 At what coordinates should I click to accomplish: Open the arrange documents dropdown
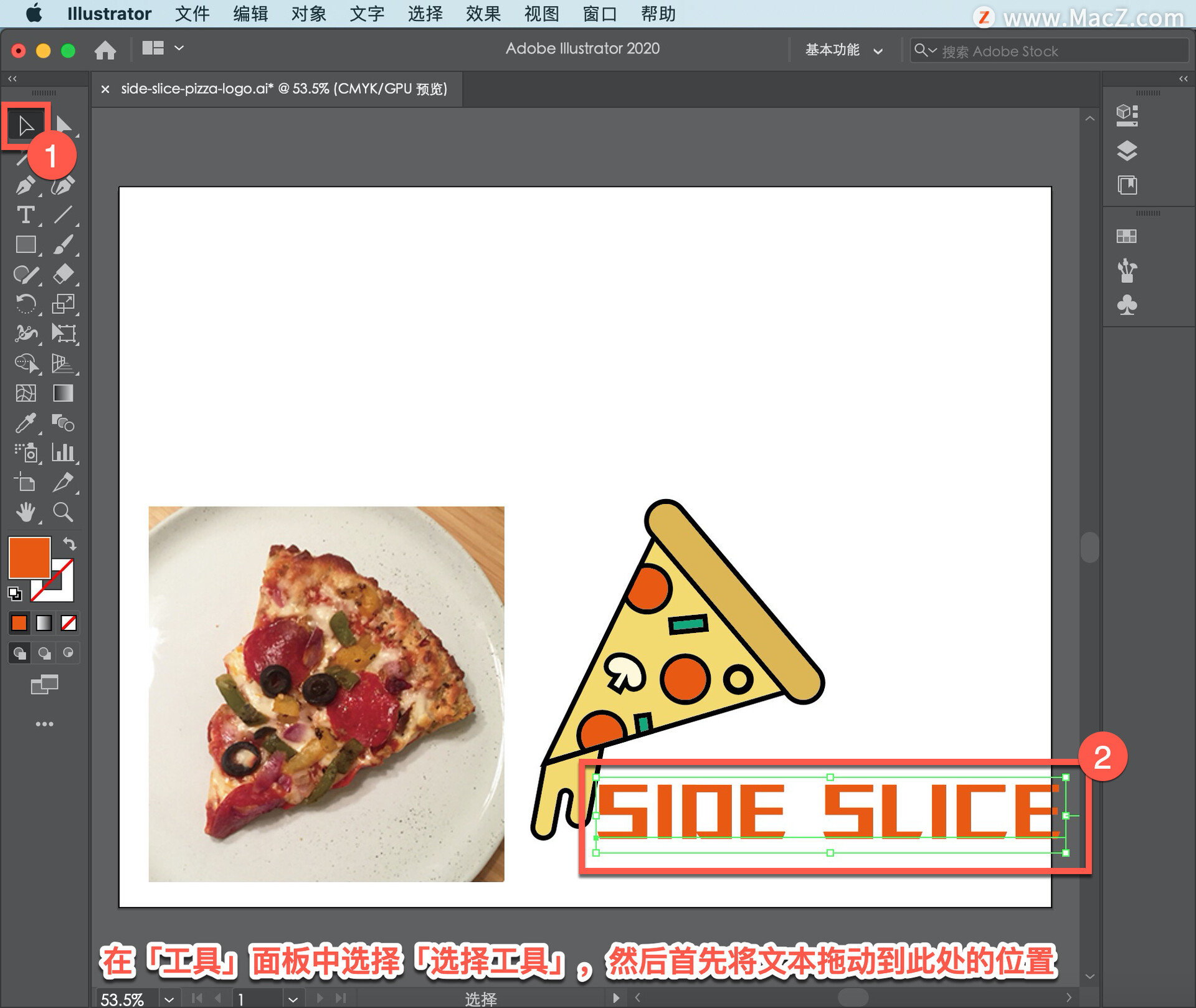(163, 48)
